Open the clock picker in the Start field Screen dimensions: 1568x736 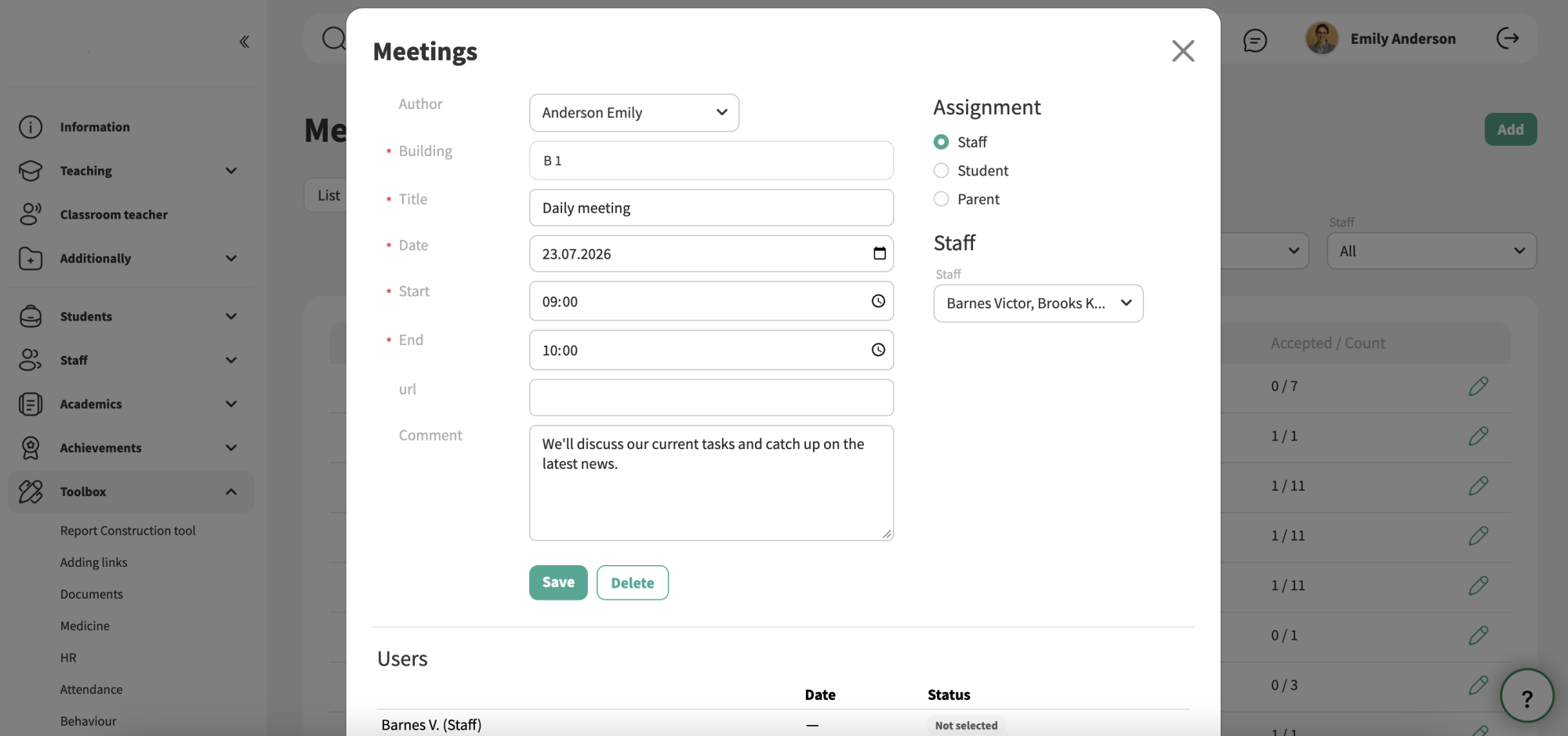click(878, 301)
